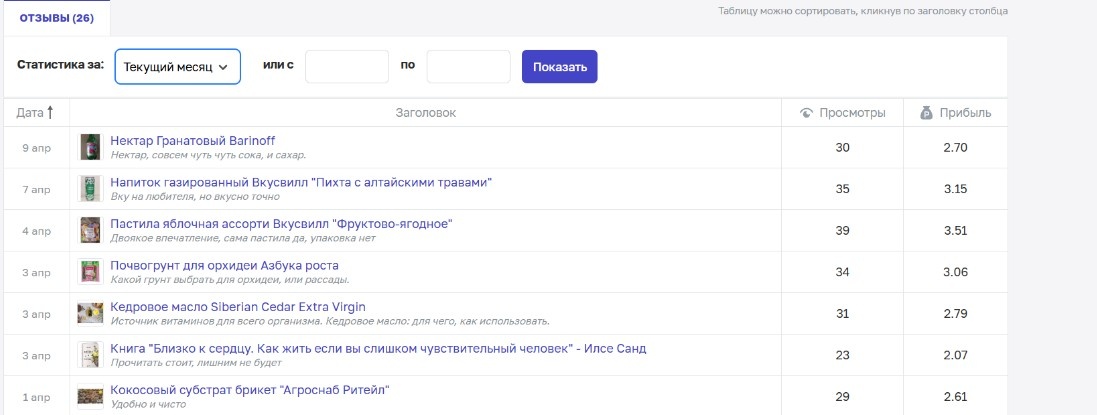Focus the start date field after 'или с'
The width and height of the screenshot is (1097, 415).
click(346, 66)
